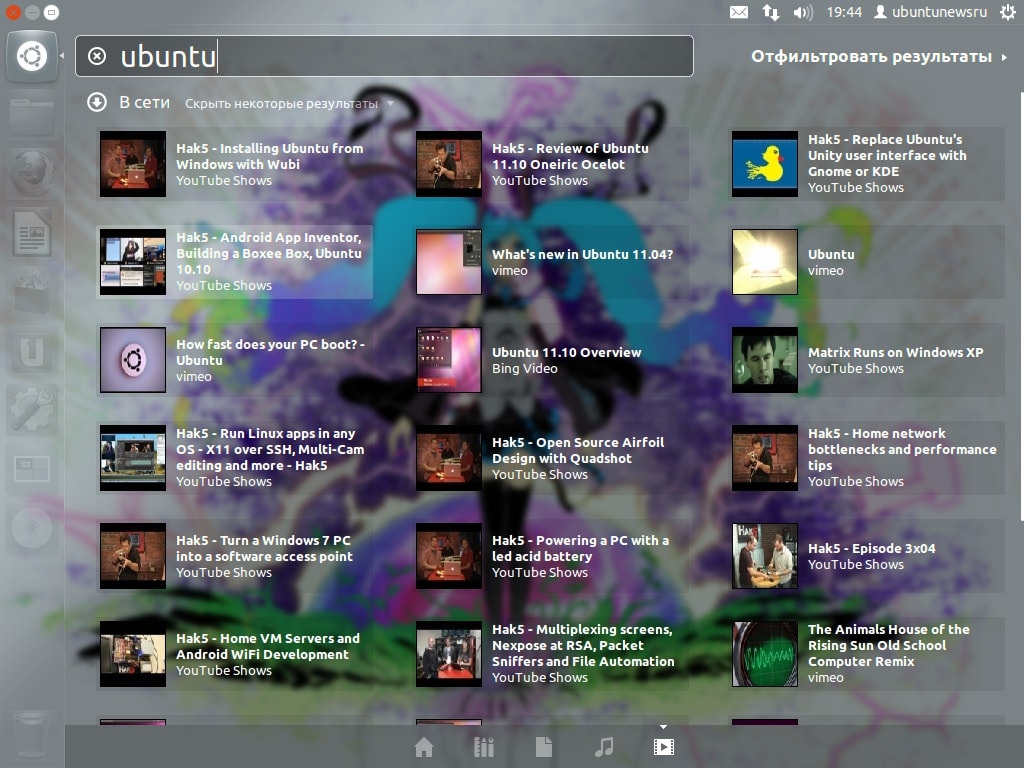The image size is (1024, 768).
Task: Launch Firefox from the launcher
Action: coord(32,172)
